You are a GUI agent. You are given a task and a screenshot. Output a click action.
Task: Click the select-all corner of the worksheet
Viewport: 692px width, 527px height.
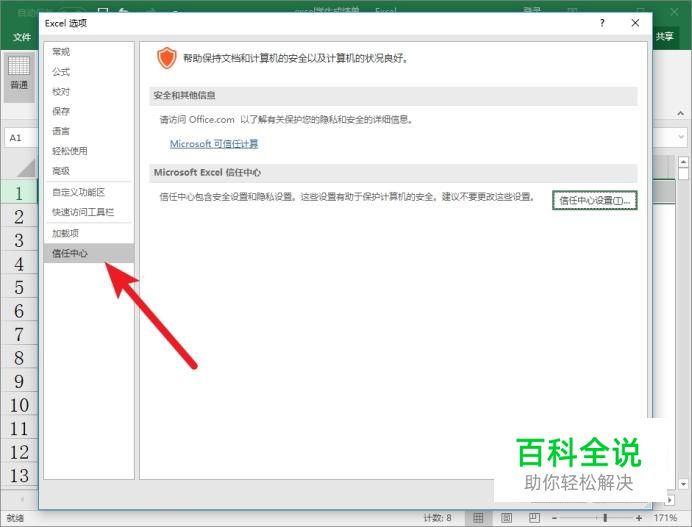pyautogui.click(x=26, y=169)
